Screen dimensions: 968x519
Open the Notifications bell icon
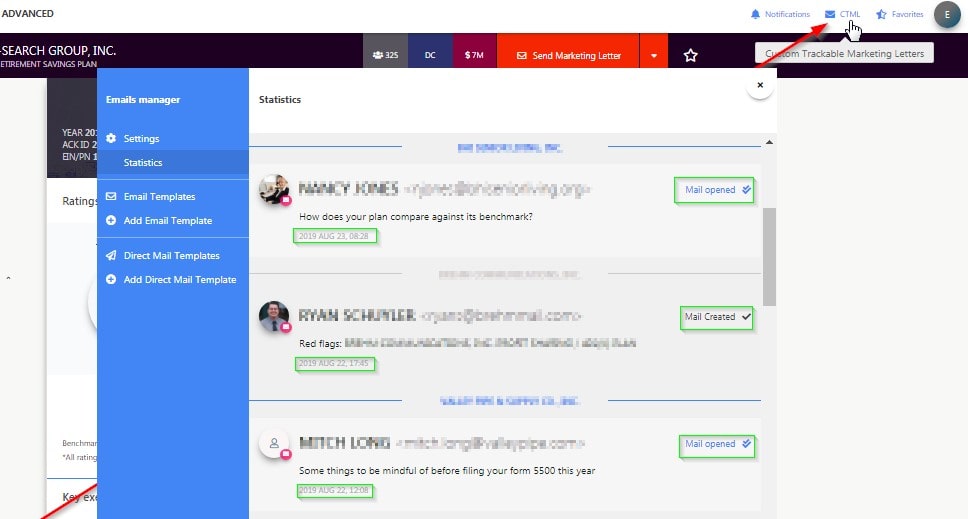click(755, 14)
